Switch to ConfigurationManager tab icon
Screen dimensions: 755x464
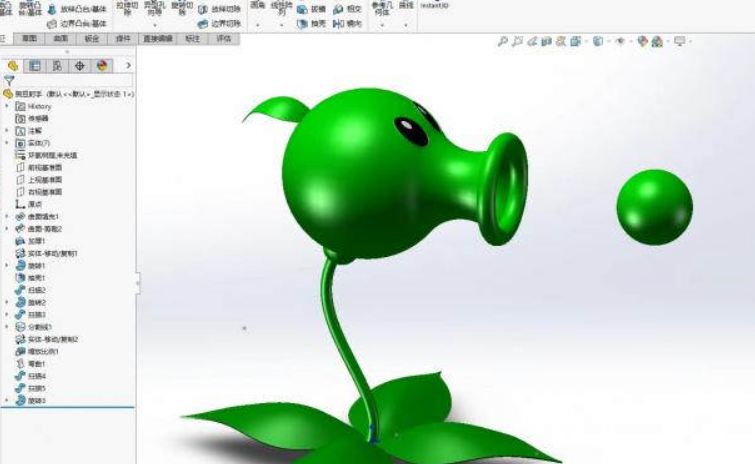pos(57,66)
